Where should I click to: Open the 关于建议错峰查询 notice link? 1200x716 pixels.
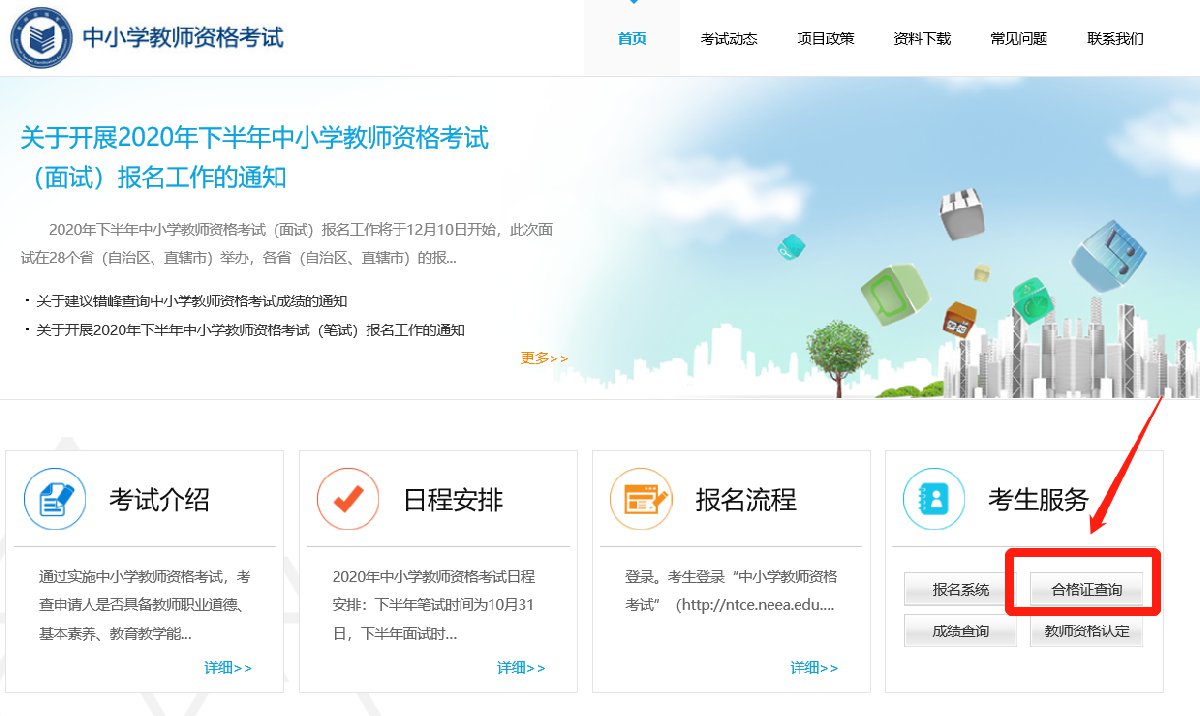pyautogui.click(x=192, y=301)
